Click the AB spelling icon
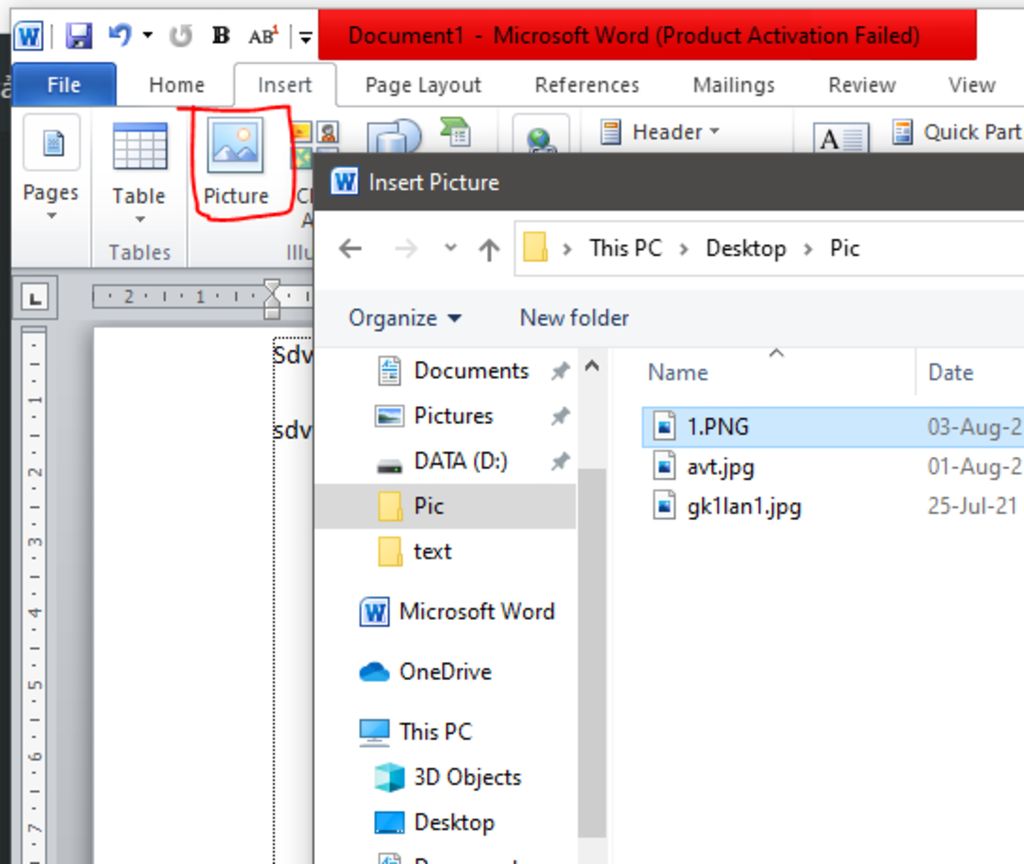This screenshot has width=1024, height=864. click(x=263, y=35)
